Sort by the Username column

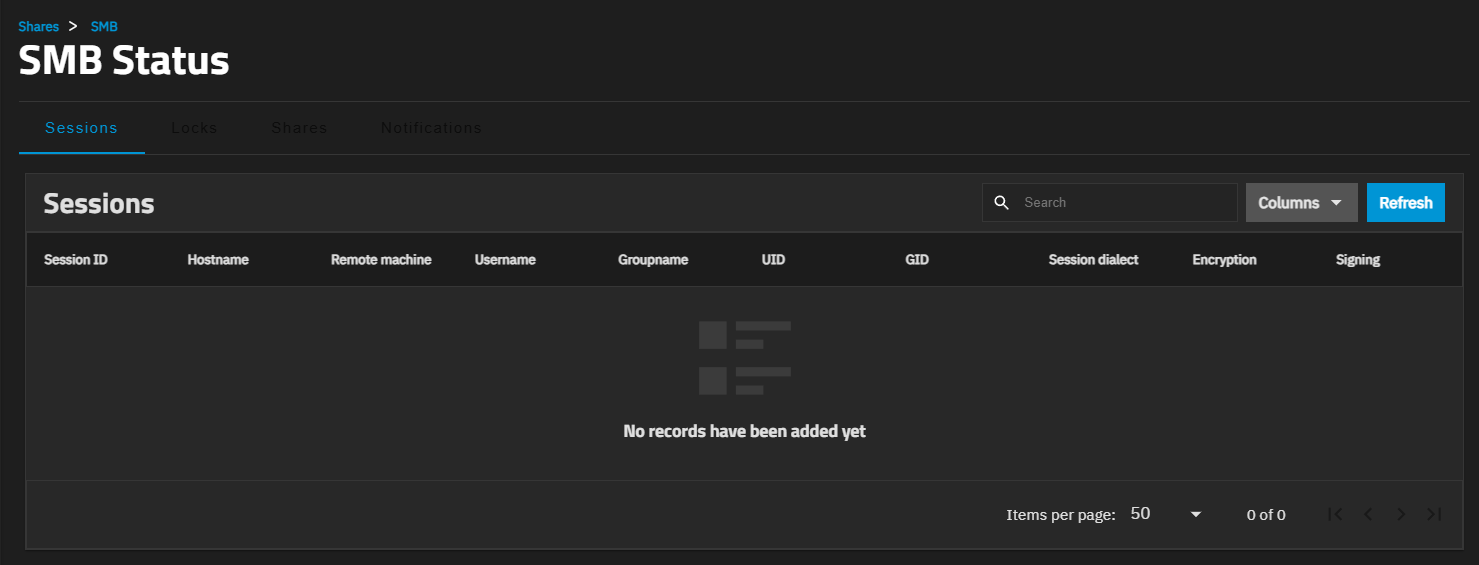coord(505,260)
